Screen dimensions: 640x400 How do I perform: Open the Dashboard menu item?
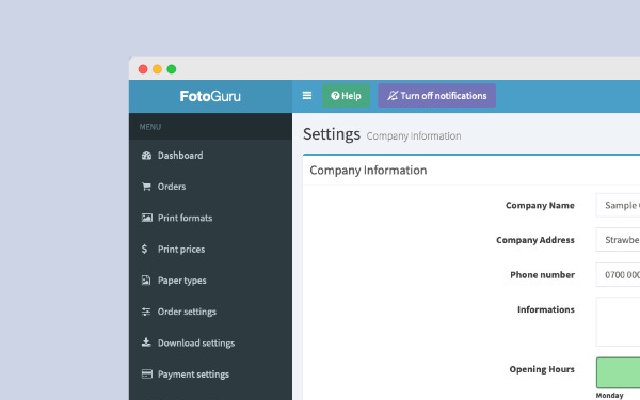pyautogui.click(x=210, y=155)
